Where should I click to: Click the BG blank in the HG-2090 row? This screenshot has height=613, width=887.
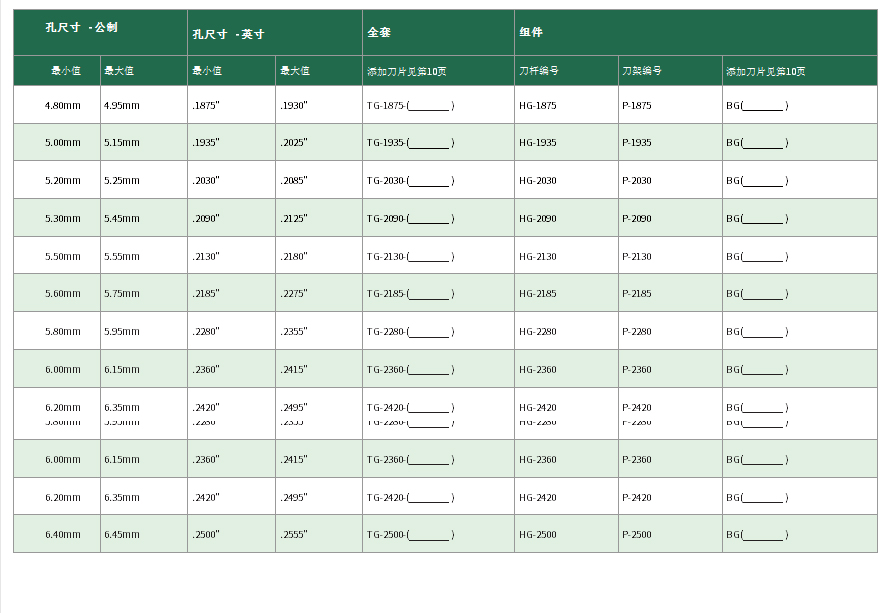[763, 219]
